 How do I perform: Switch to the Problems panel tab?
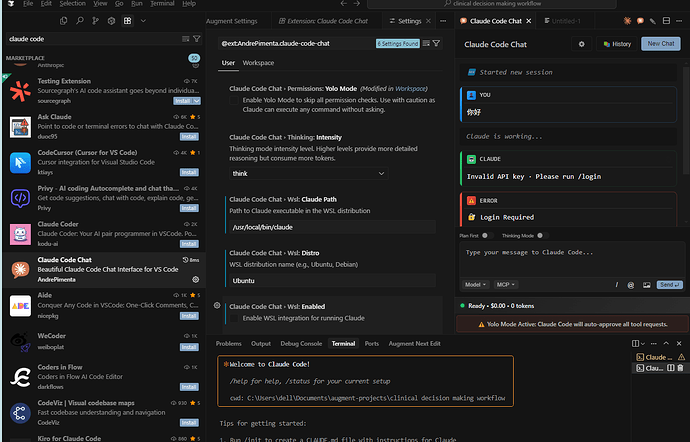[229, 344]
